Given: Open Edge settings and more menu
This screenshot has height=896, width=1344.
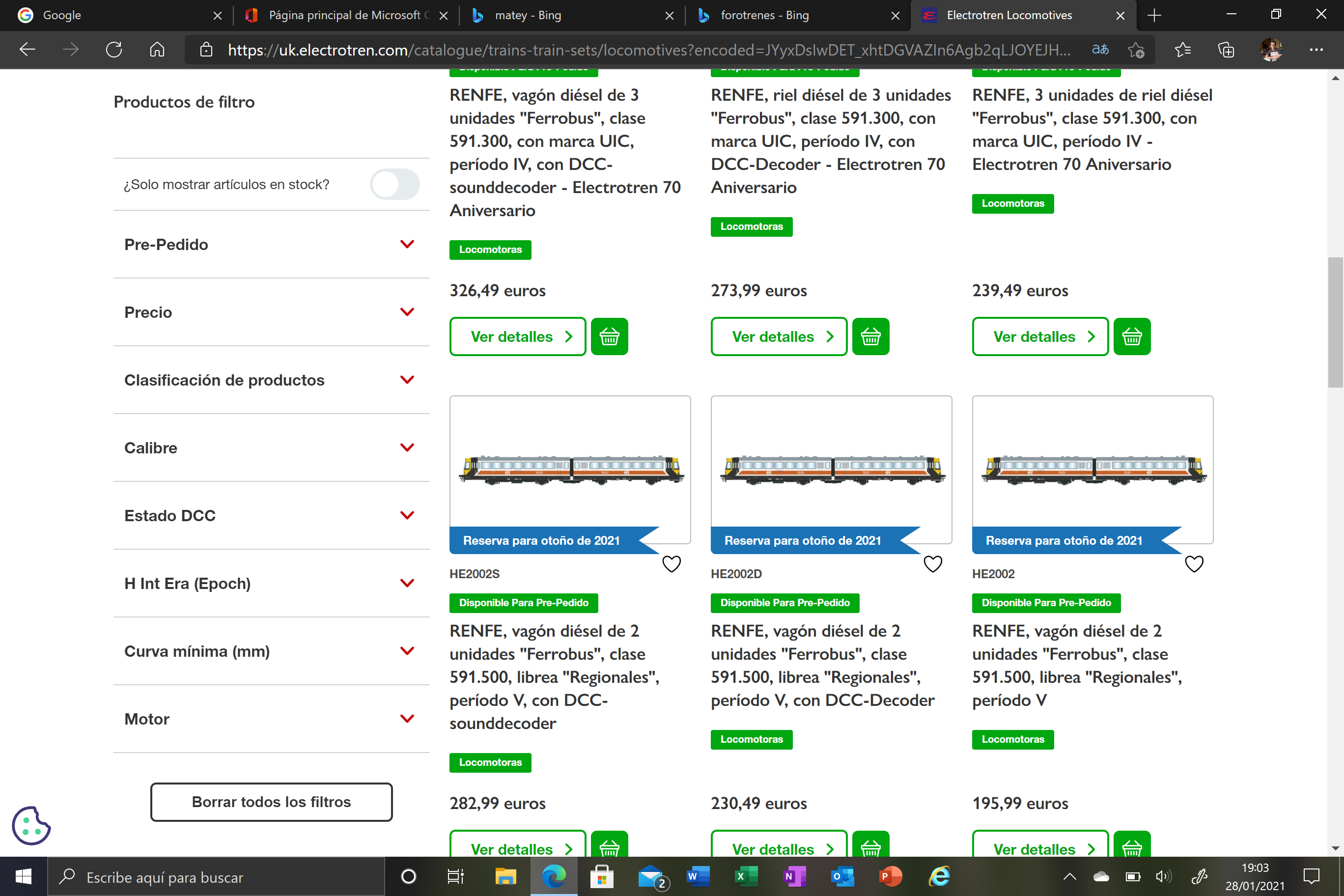Looking at the screenshot, I should [1316, 50].
